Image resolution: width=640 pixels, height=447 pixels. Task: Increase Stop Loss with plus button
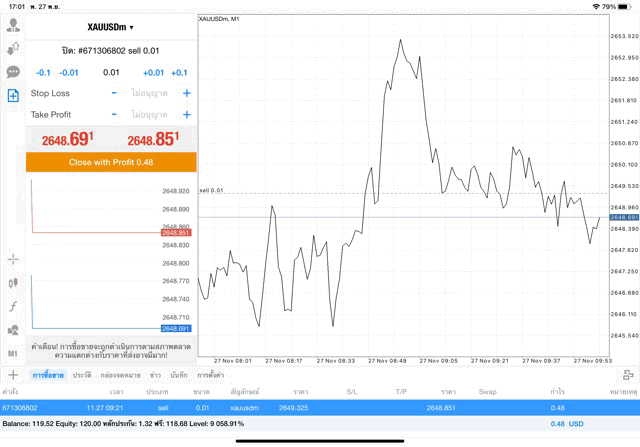coord(186,93)
